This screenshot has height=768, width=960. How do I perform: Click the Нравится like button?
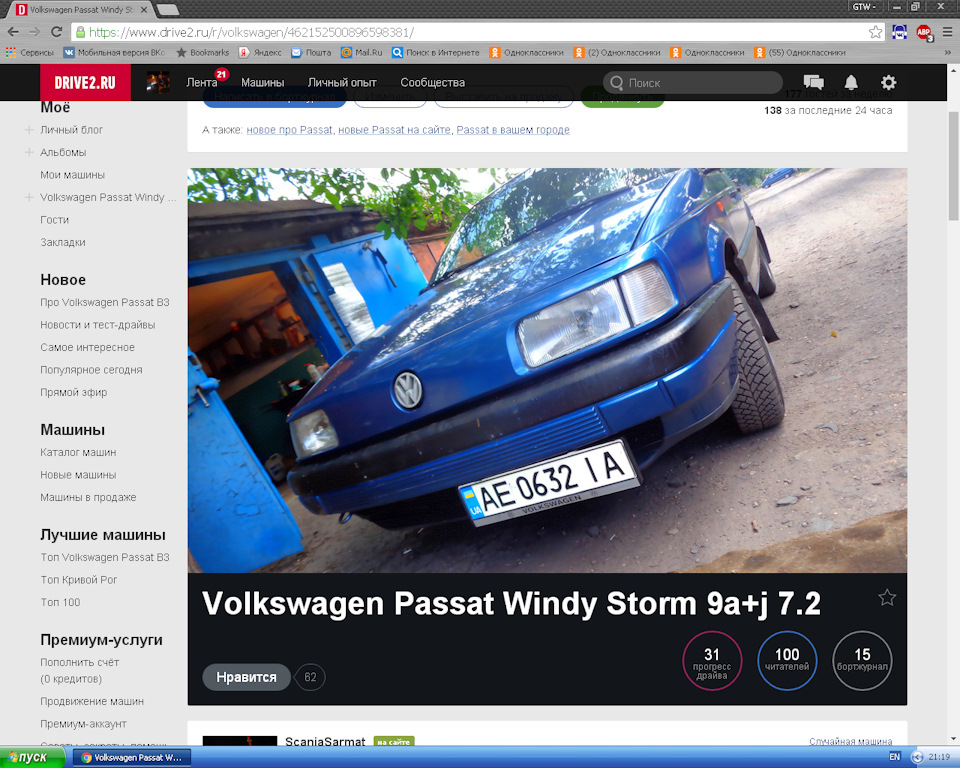click(x=246, y=677)
